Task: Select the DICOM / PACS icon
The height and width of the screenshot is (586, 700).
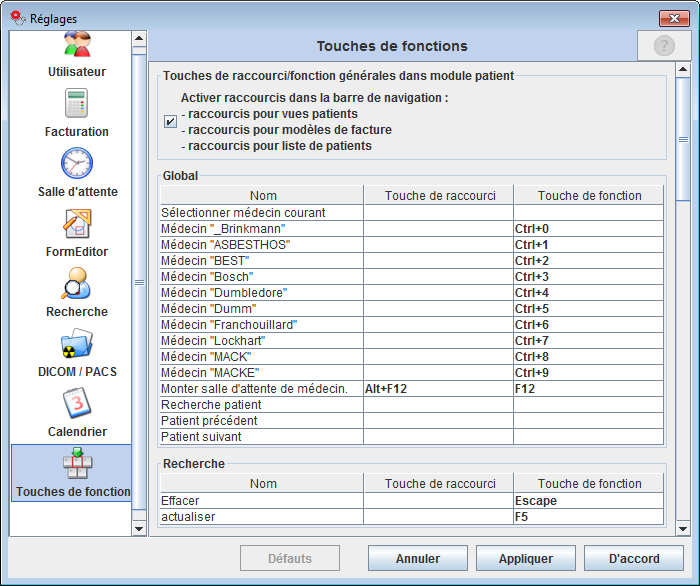Action: pos(77,344)
